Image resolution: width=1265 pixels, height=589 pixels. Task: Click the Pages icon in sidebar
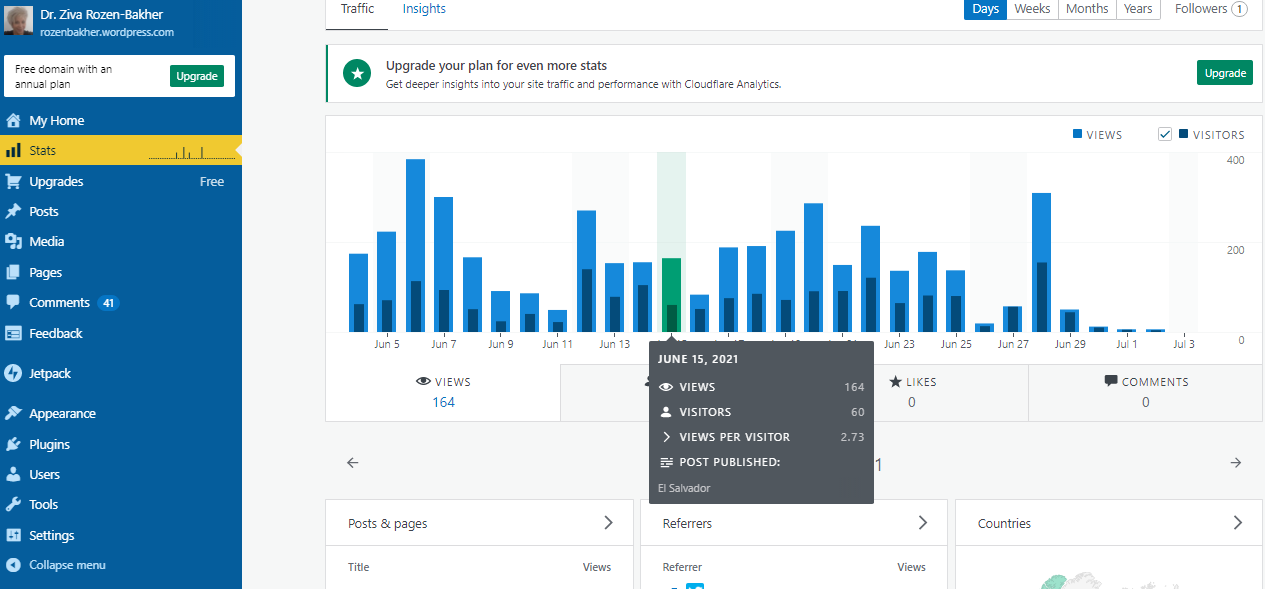click(13, 272)
